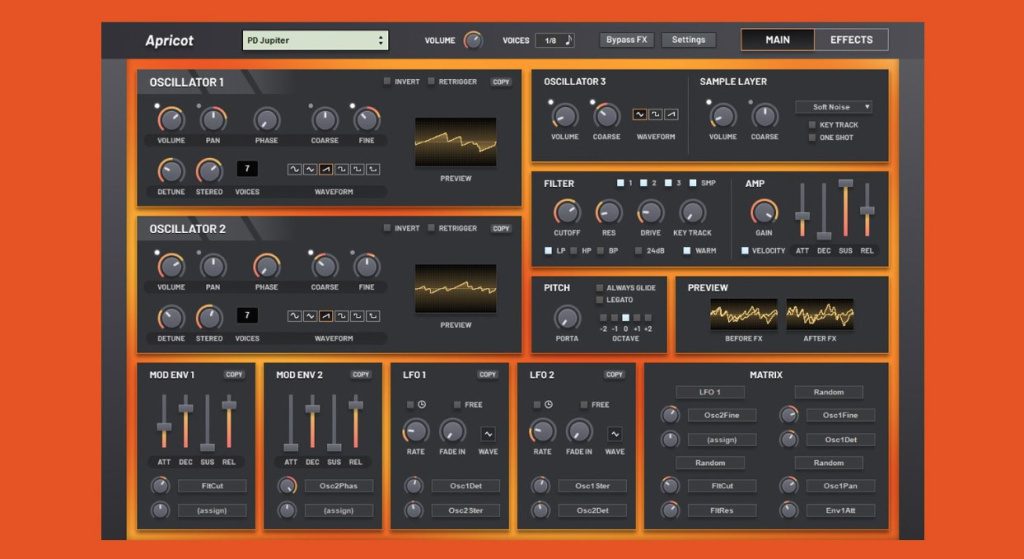Choose the sawtooth waveform in Oscillator 2
The image size is (1024, 559).
point(326,316)
